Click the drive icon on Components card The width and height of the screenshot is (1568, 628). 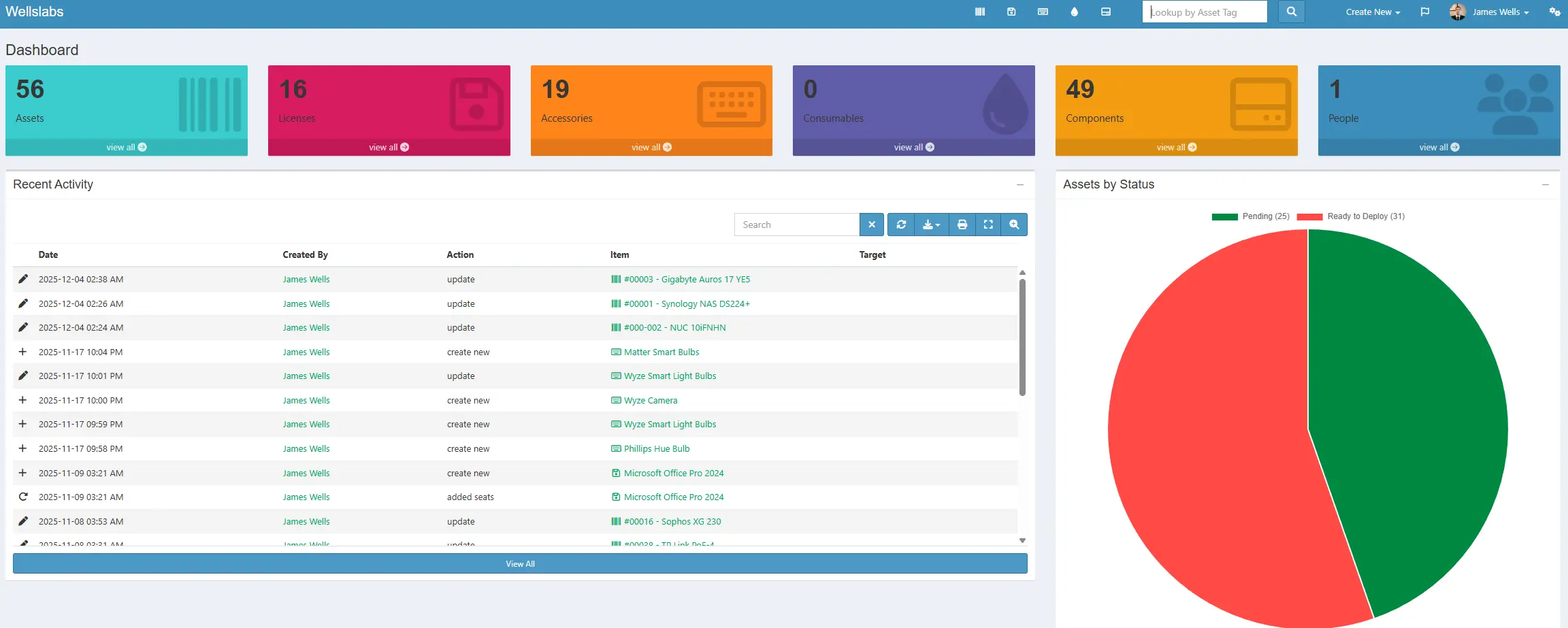pyautogui.click(x=1260, y=104)
